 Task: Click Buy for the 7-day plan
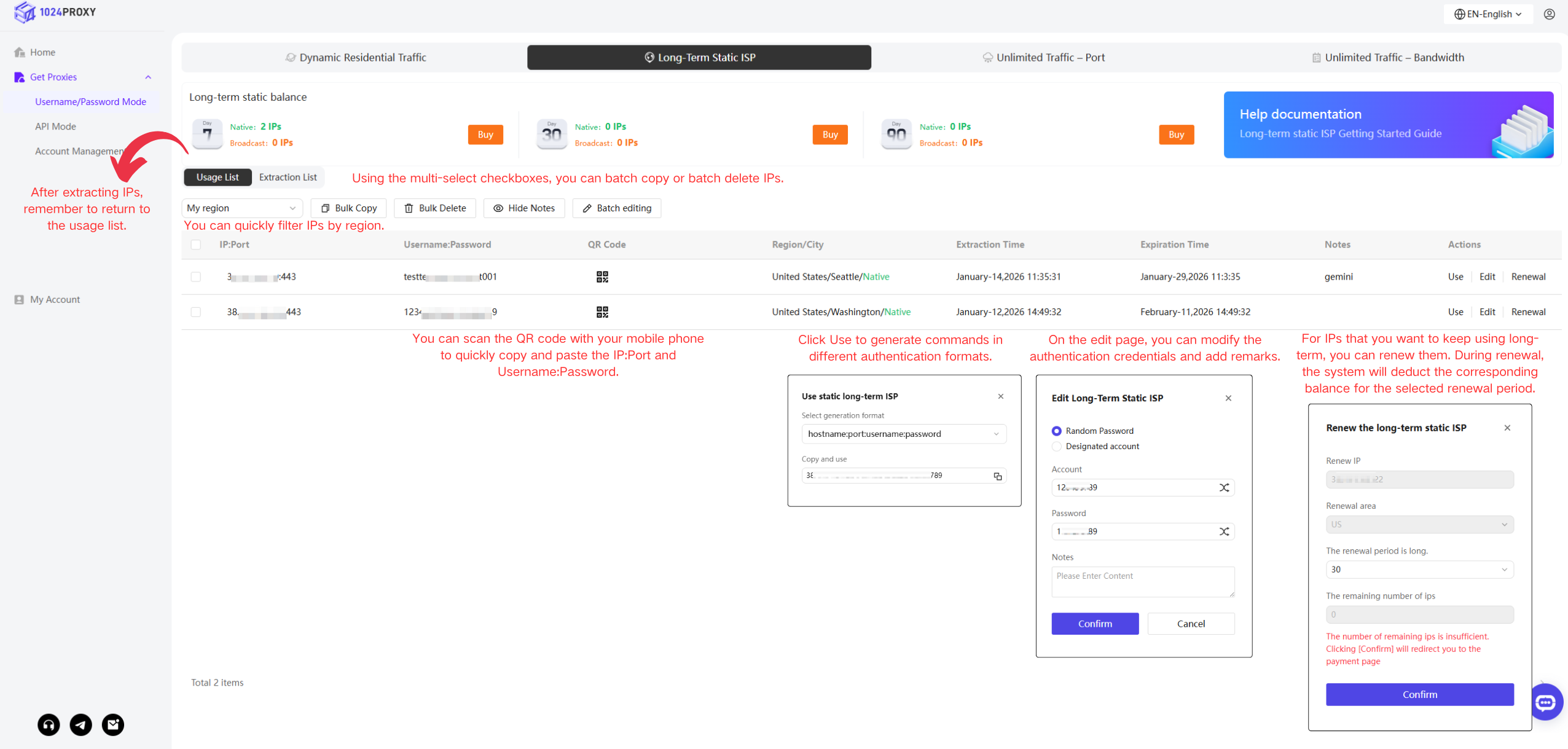[485, 135]
